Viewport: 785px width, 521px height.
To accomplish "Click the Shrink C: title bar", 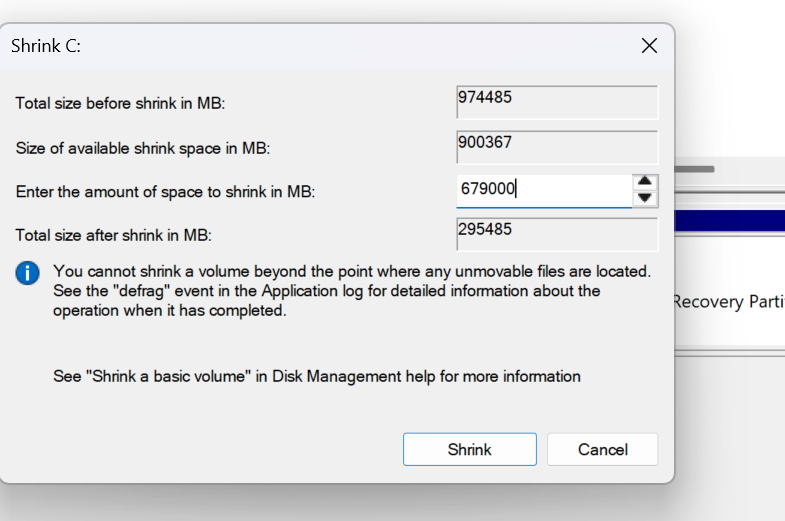I will coord(300,46).
